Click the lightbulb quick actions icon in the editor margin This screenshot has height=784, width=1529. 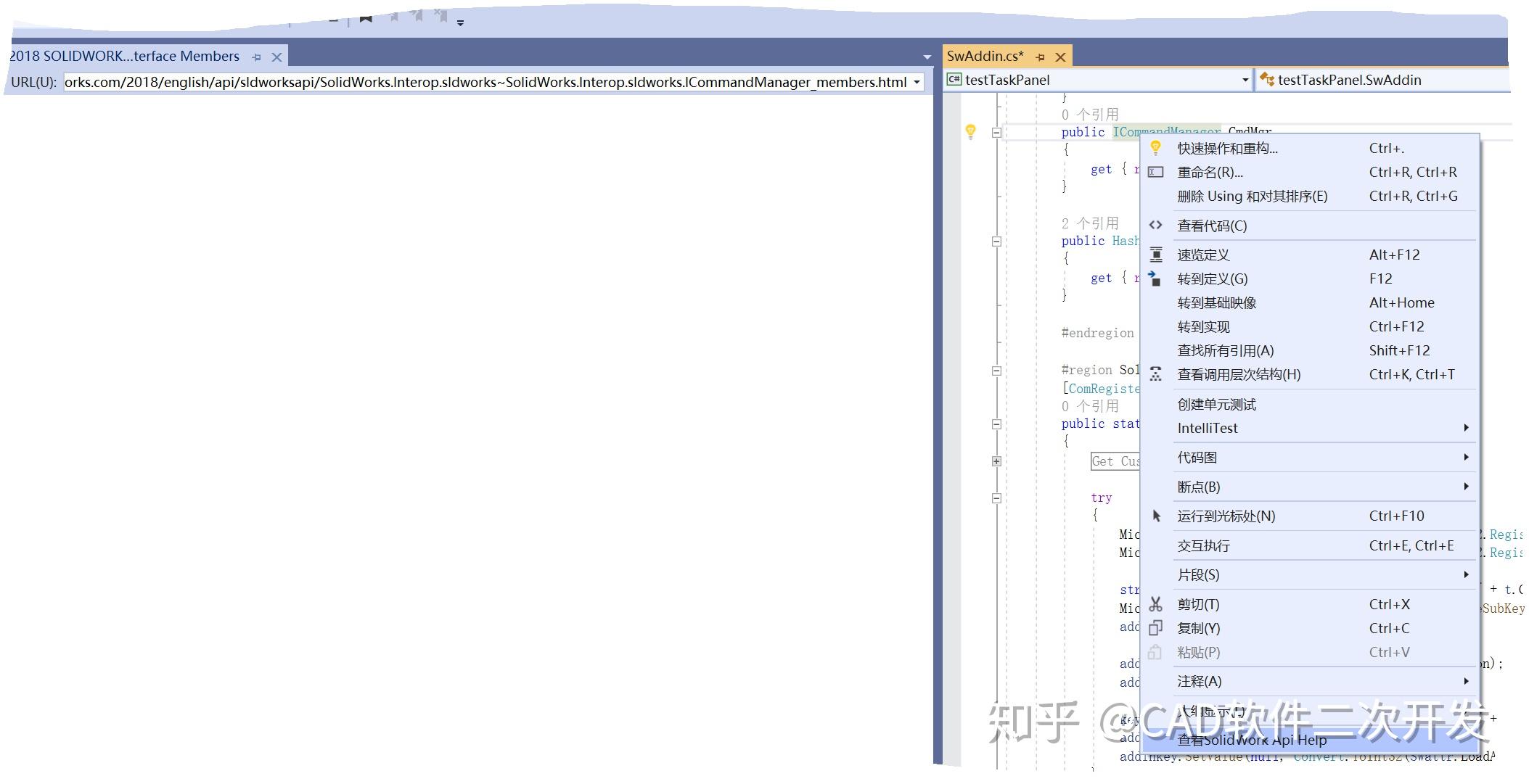pyautogui.click(x=970, y=131)
